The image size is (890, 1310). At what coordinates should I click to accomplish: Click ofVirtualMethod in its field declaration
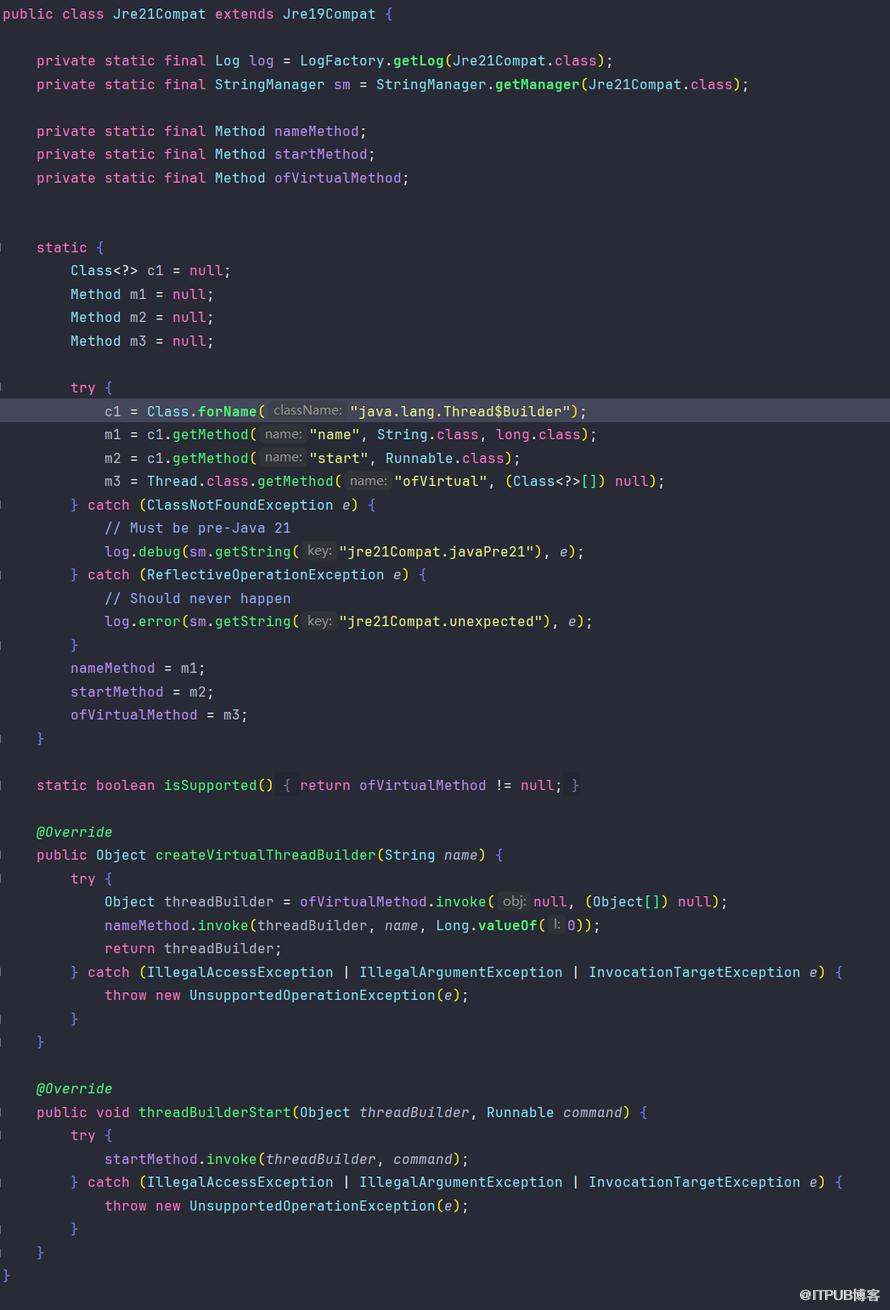tap(338, 178)
